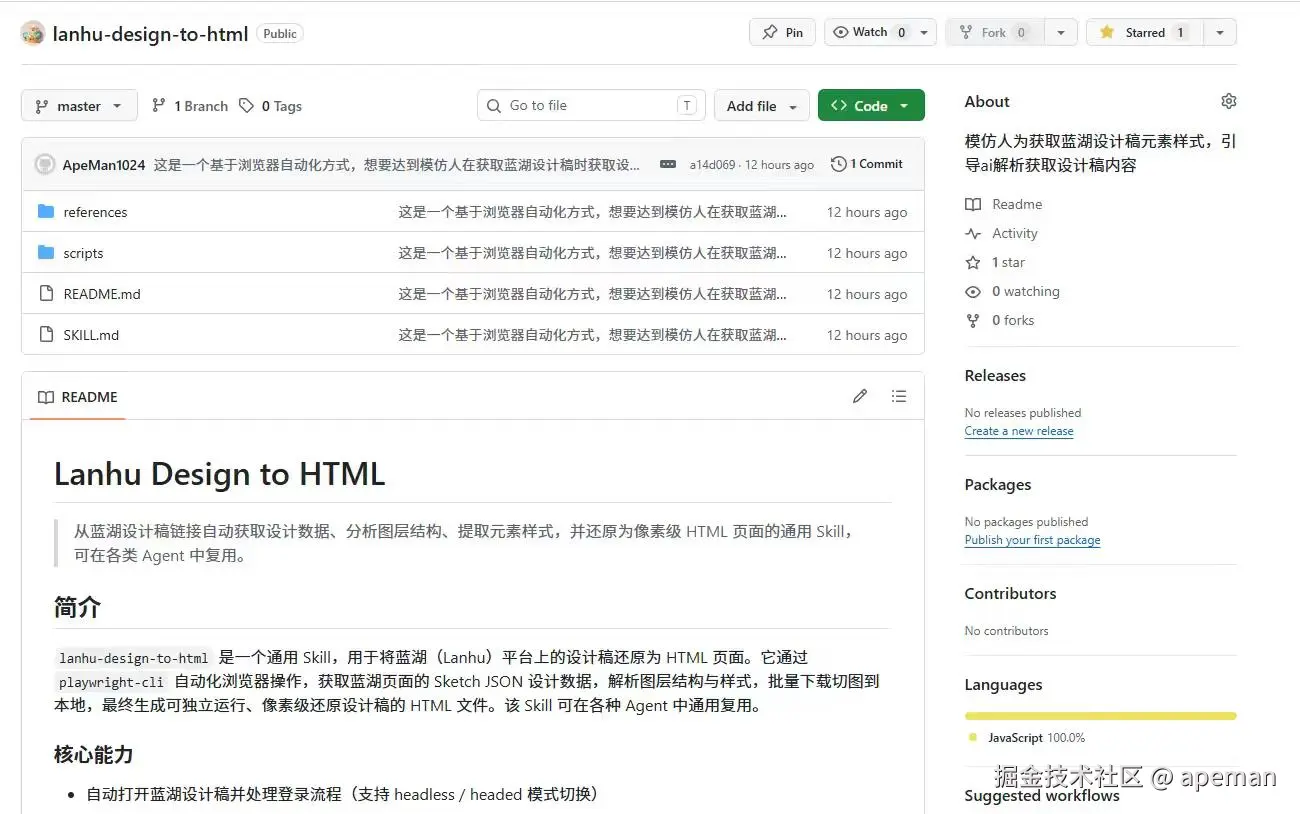Image resolution: width=1300 pixels, height=814 pixels.
Task: Open the README.md file
Action: [x=102, y=294]
